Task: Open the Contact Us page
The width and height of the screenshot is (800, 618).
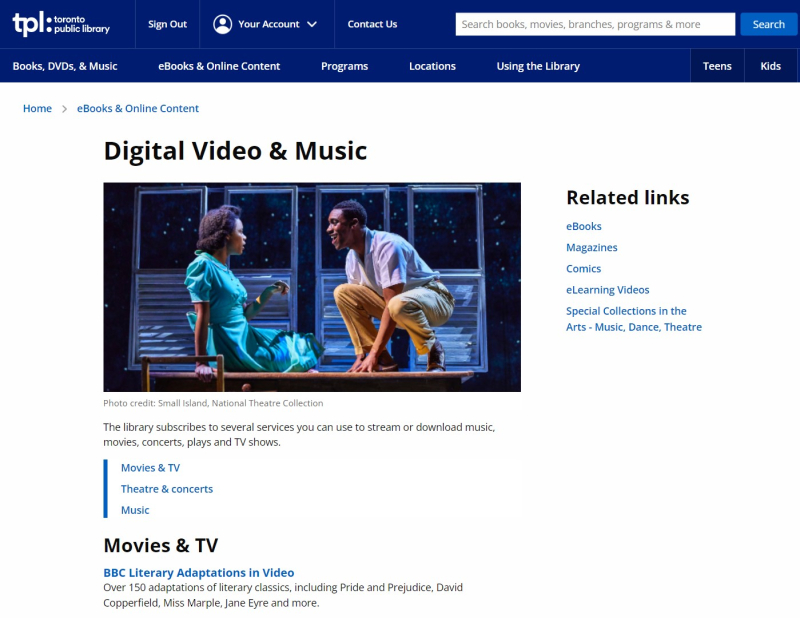Action: [x=372, y=24]
